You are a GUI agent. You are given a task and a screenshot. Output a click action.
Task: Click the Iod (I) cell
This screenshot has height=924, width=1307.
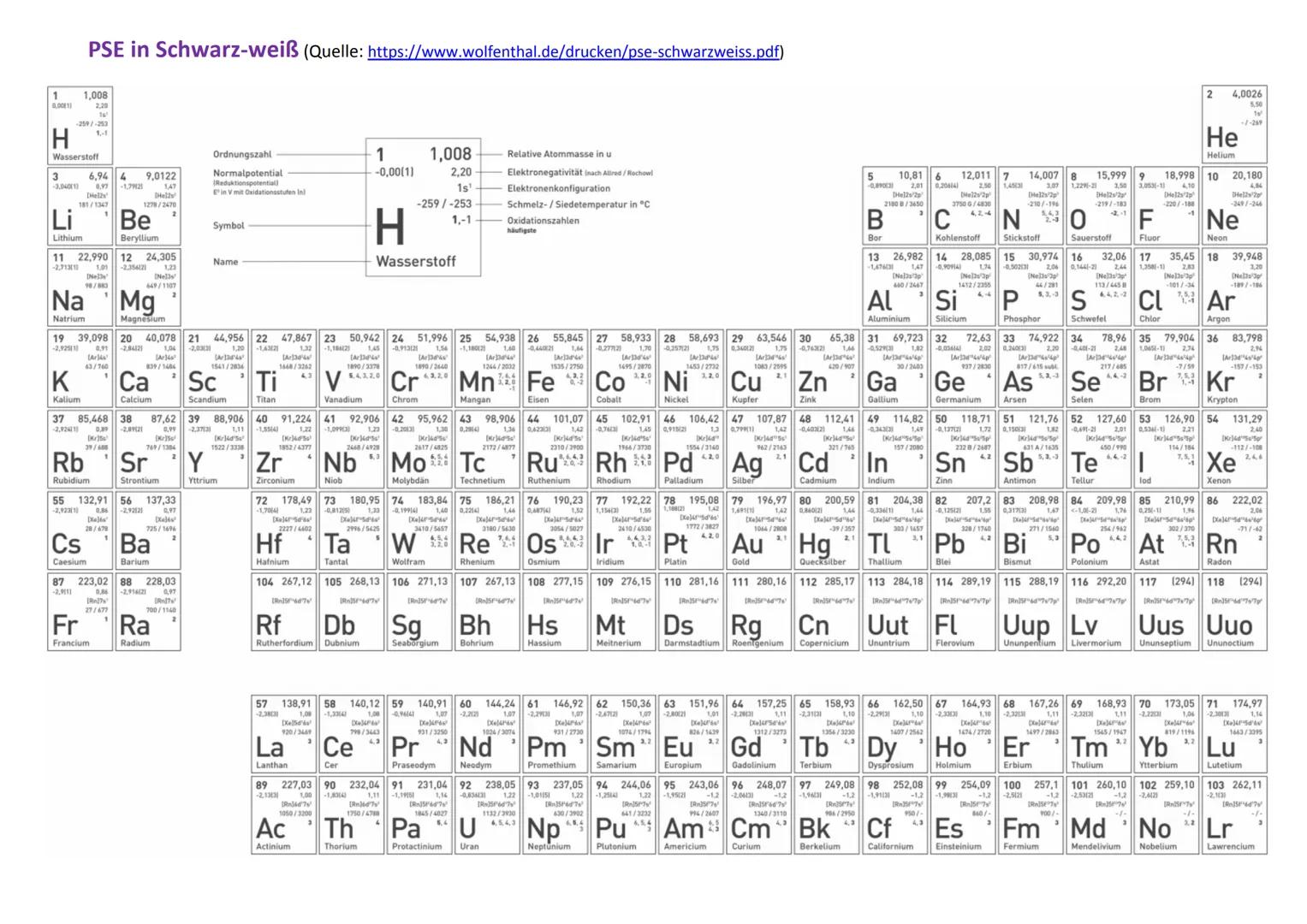pyautogui.click(x=1167, y=450)
